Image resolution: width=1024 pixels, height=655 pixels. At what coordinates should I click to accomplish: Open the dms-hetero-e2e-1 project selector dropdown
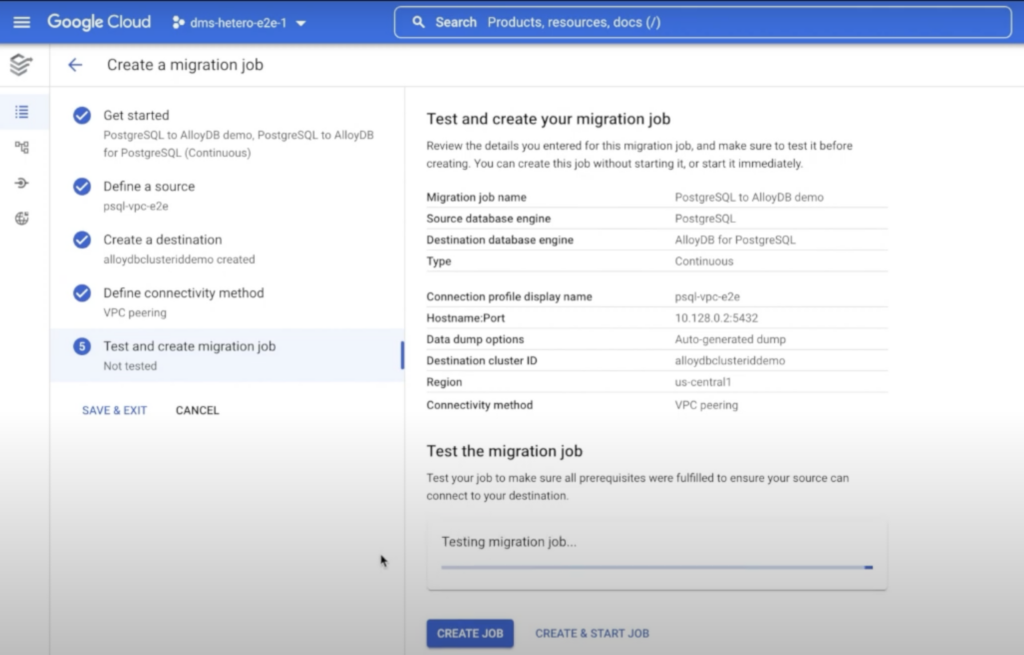click(x=239, y=23)
